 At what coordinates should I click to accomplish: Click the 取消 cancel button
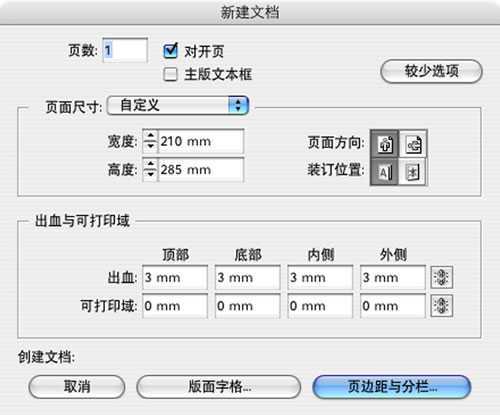(77, 387)
